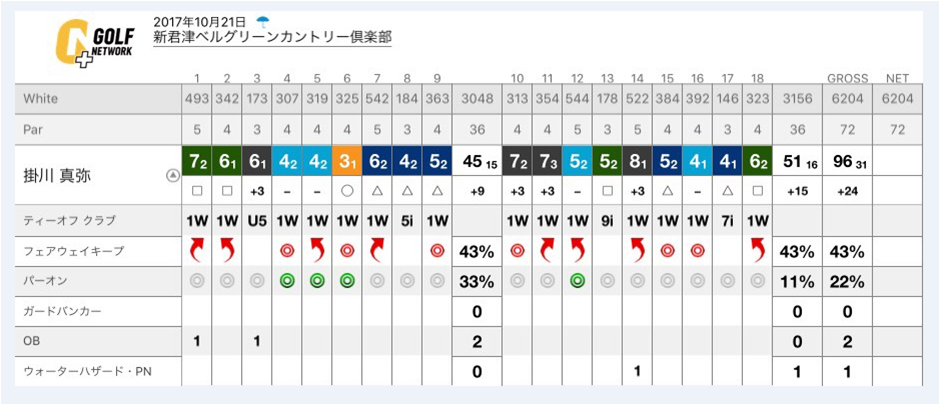The image size is (940, 405).
Task: Expand player 掛川 真弥 details arrow
Action: coord(172,176)
